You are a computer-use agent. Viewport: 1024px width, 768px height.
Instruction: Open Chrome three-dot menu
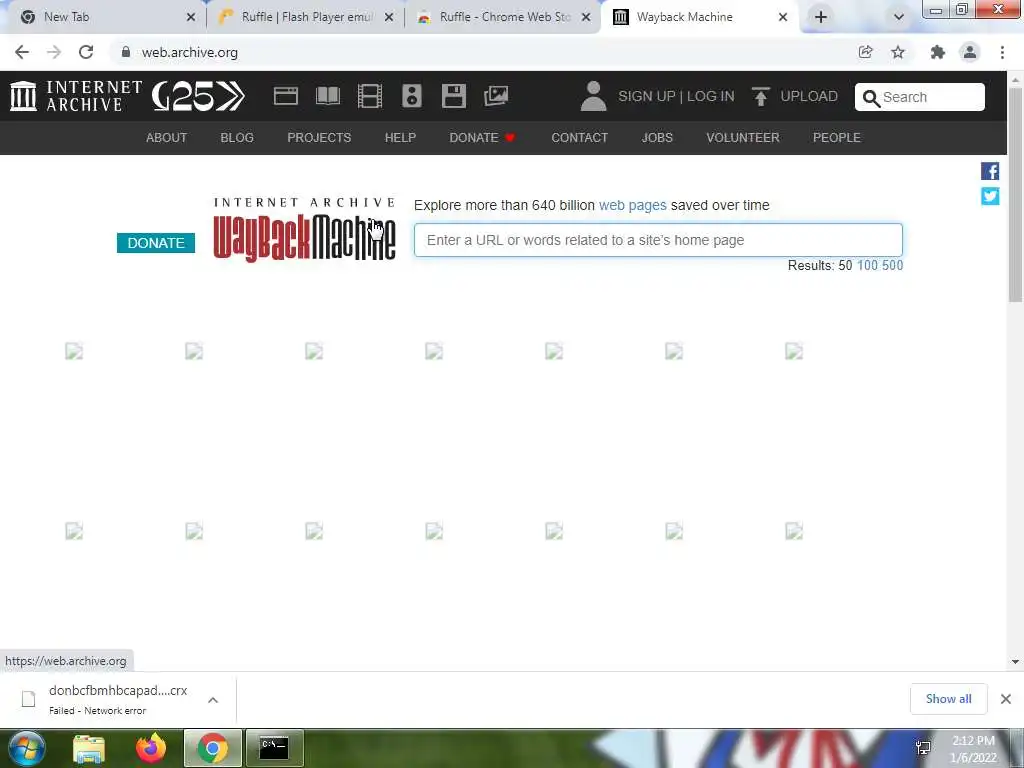point(1002,52)
